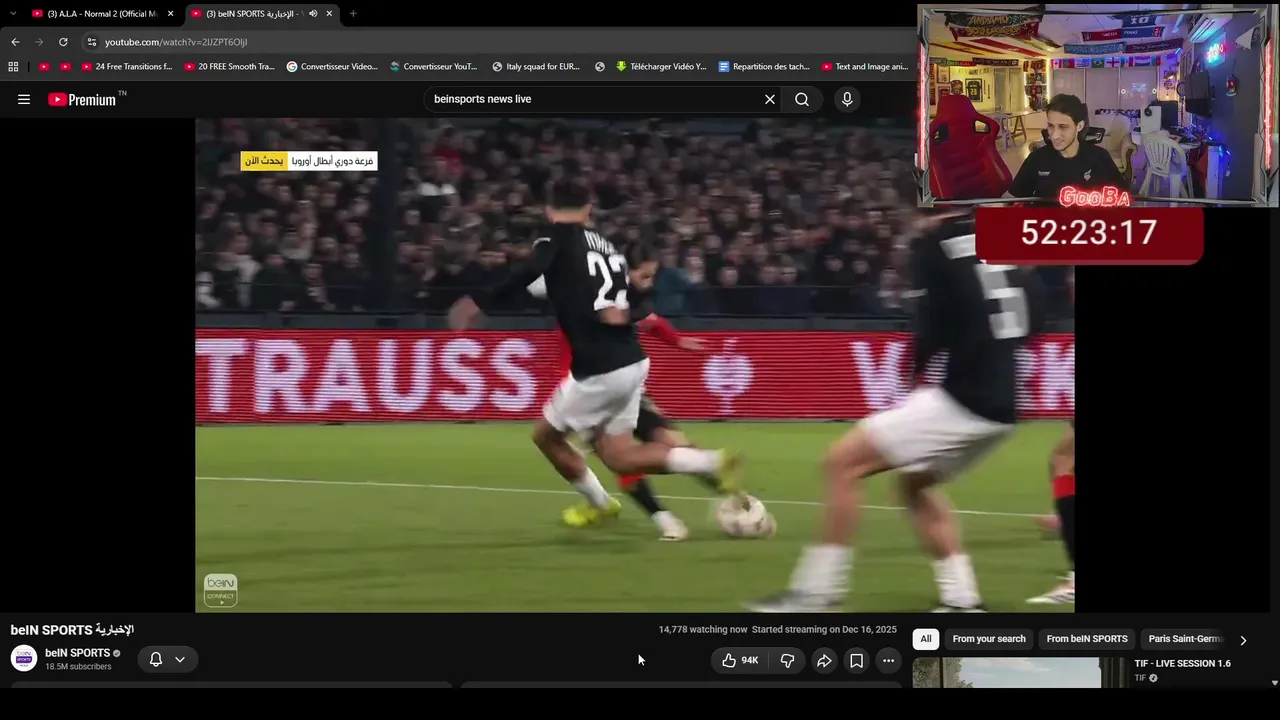Show more filter chips with right chevron
Viewport: 1280px width, 720px height.
pos(1243,640)
